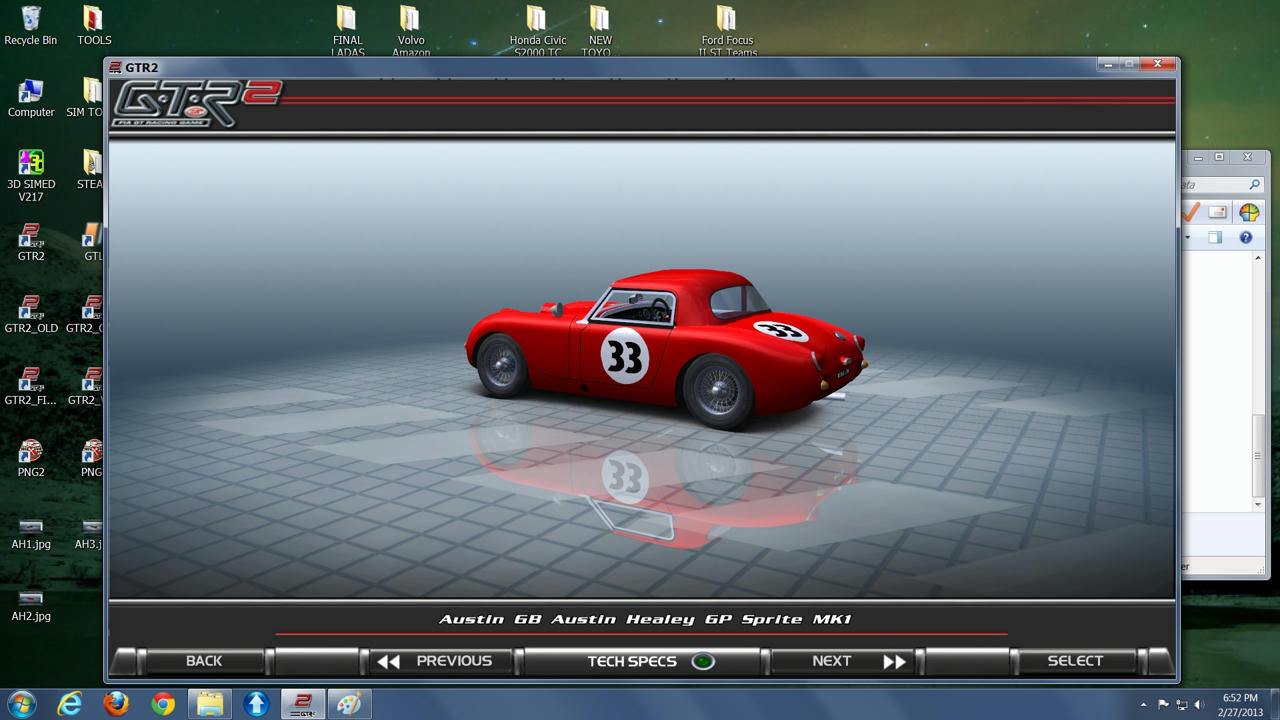Click the Paint palette taskbar icon
The width and height of the screenshot is (1280, 720).
[349, 704]
